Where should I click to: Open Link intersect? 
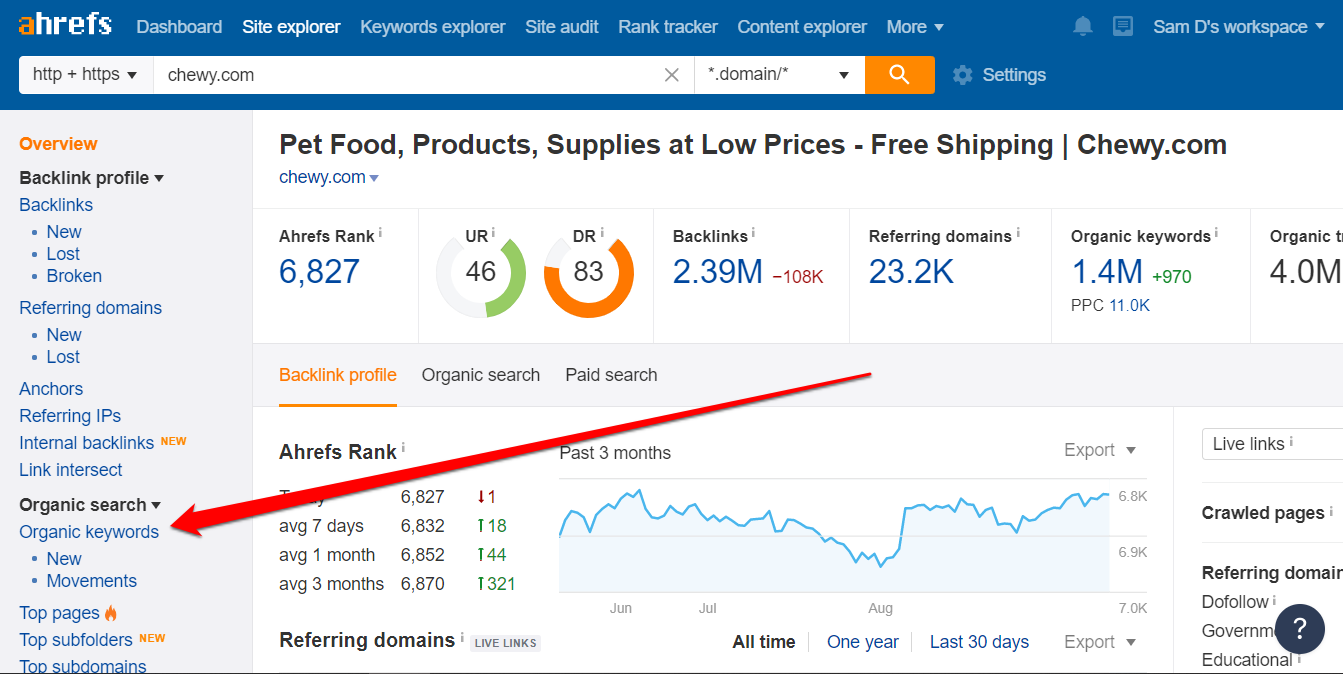71,470
